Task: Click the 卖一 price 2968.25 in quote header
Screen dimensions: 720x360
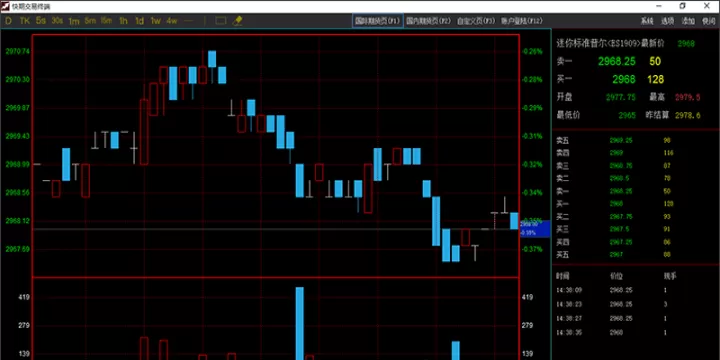Action: (617, 61)
